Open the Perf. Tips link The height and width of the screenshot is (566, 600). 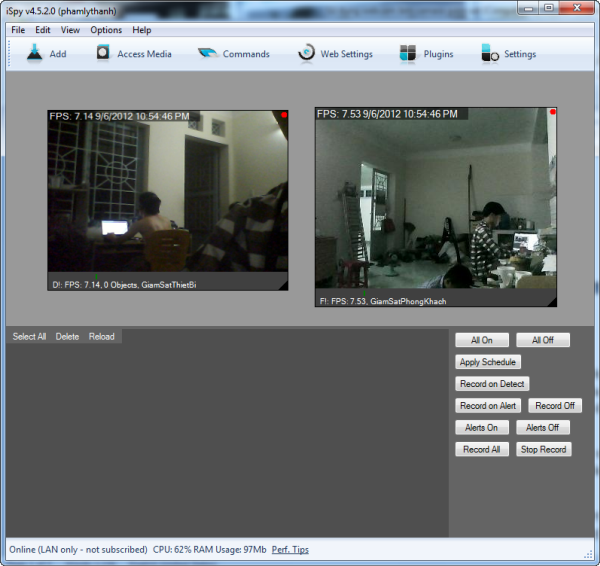click(290, 550)
